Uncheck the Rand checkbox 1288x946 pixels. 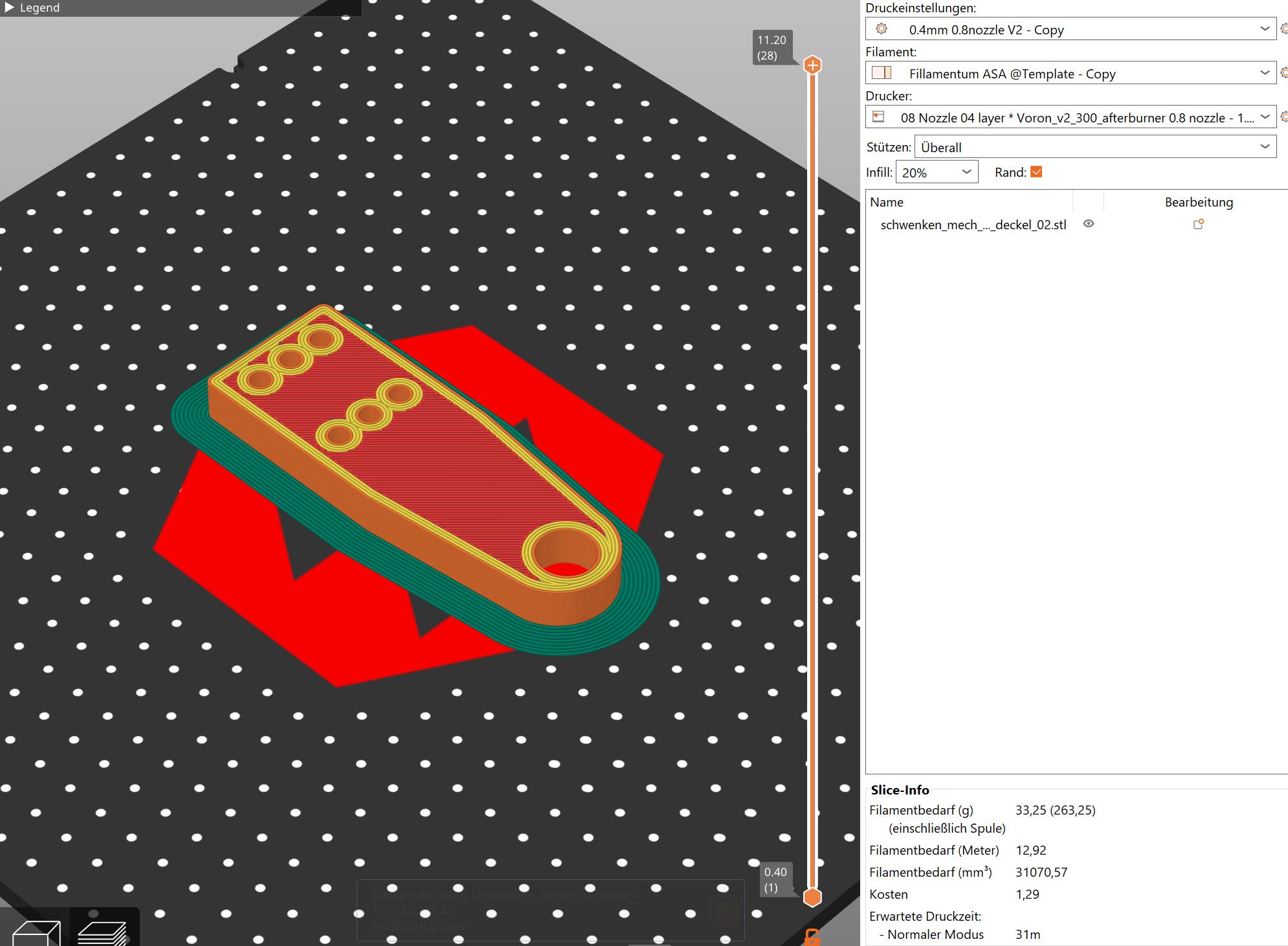[1036, 172]
